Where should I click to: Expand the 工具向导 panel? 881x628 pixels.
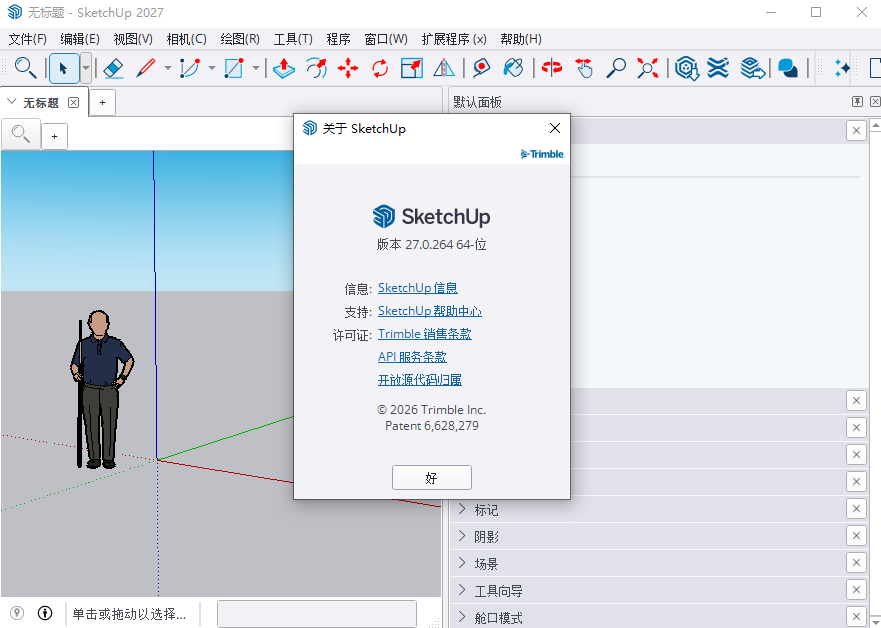(462, 590)
